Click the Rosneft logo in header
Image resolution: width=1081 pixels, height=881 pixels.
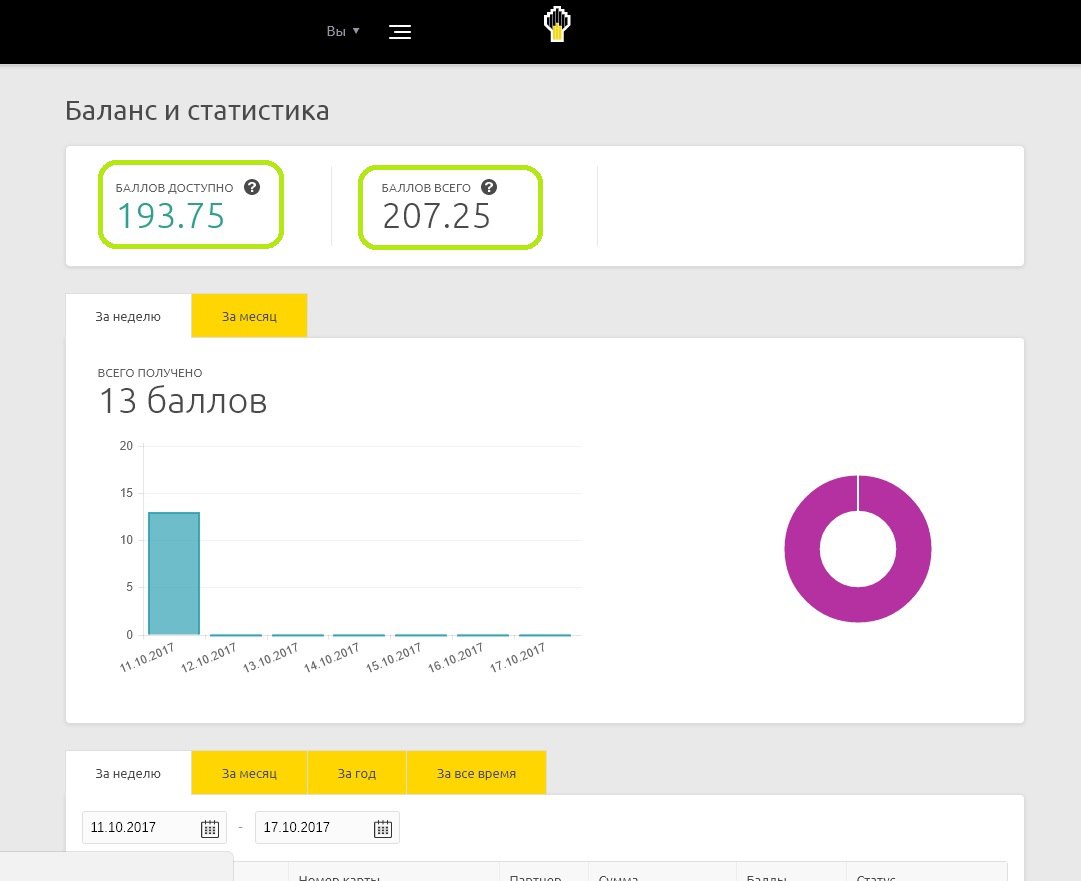tap(556, 25)
